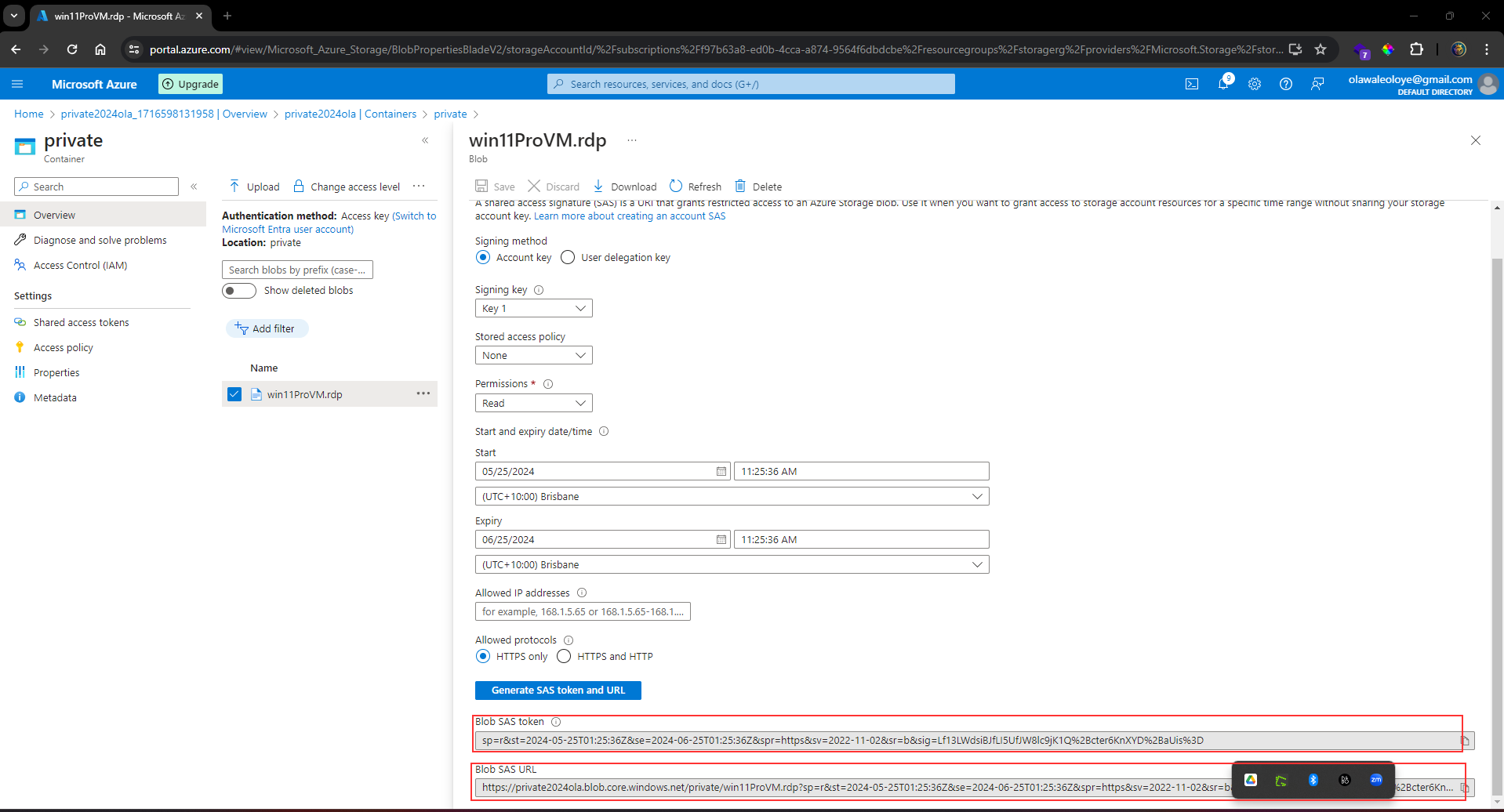Click Generate SAS token and URL
This screenshot has height=812, width=1504.
tap(558, 691)
